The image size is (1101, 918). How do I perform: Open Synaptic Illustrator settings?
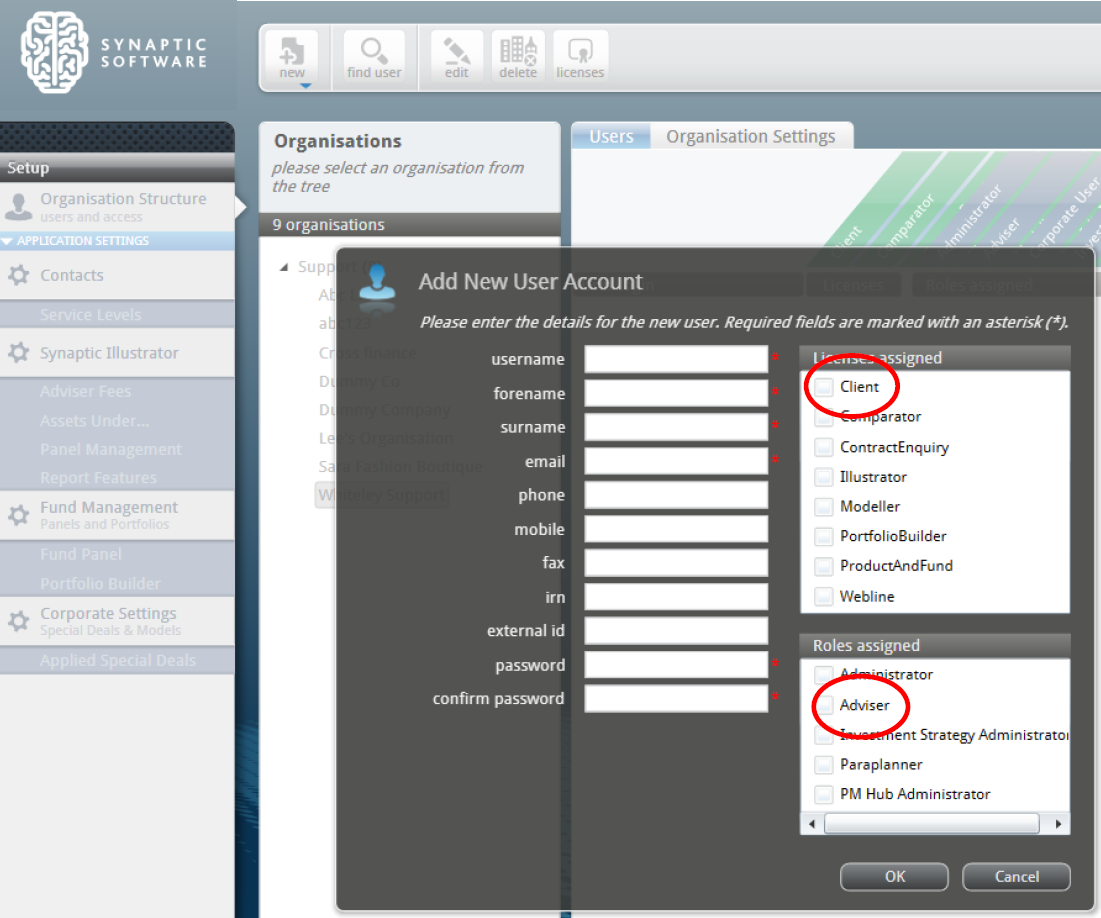click(117, 352)
